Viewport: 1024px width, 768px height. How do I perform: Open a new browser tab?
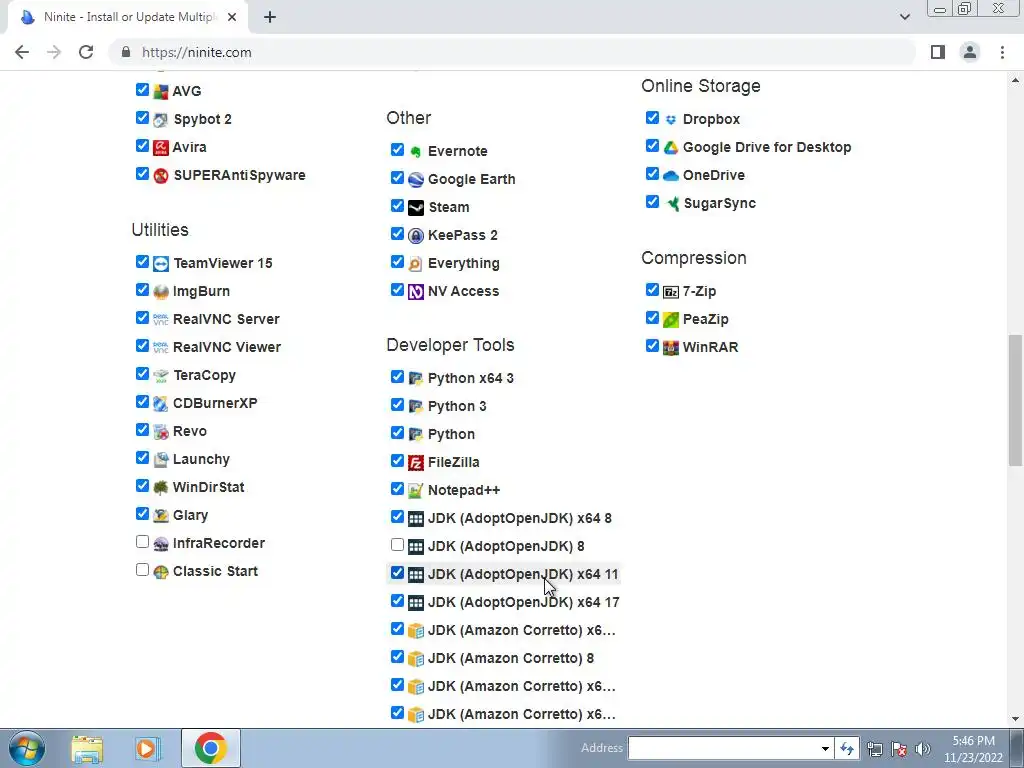point(270,17)
